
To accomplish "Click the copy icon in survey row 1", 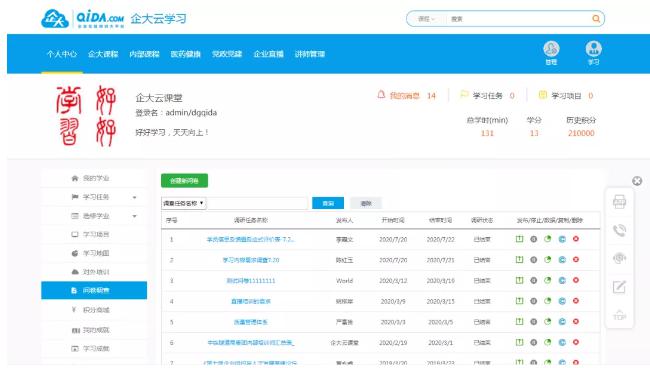I will click(562, 239).
